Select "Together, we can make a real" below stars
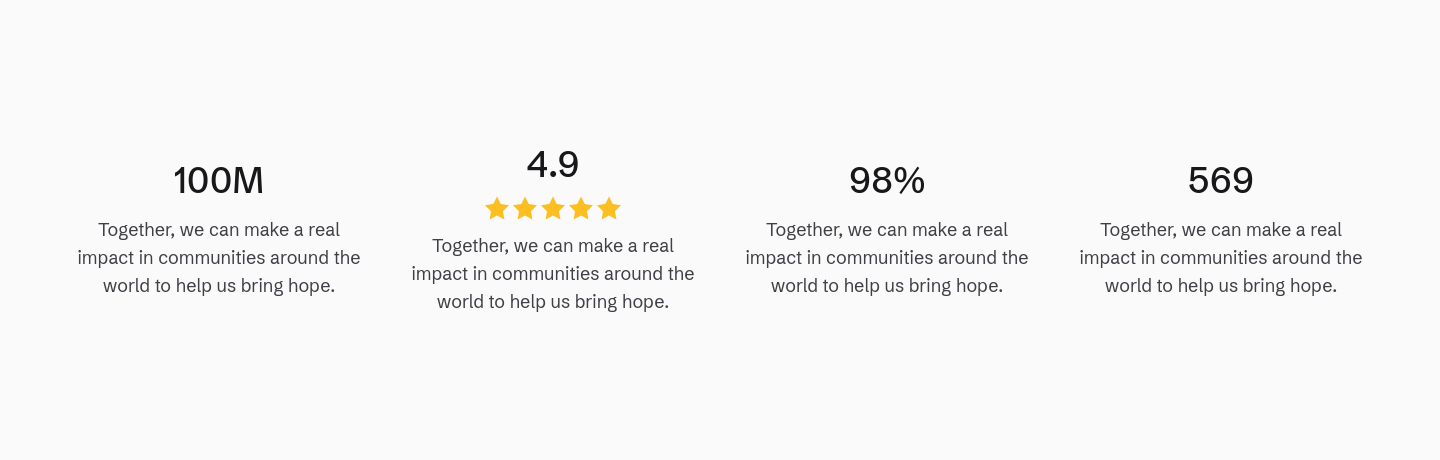Screen dimensions: 1440x460 (553, 246)
